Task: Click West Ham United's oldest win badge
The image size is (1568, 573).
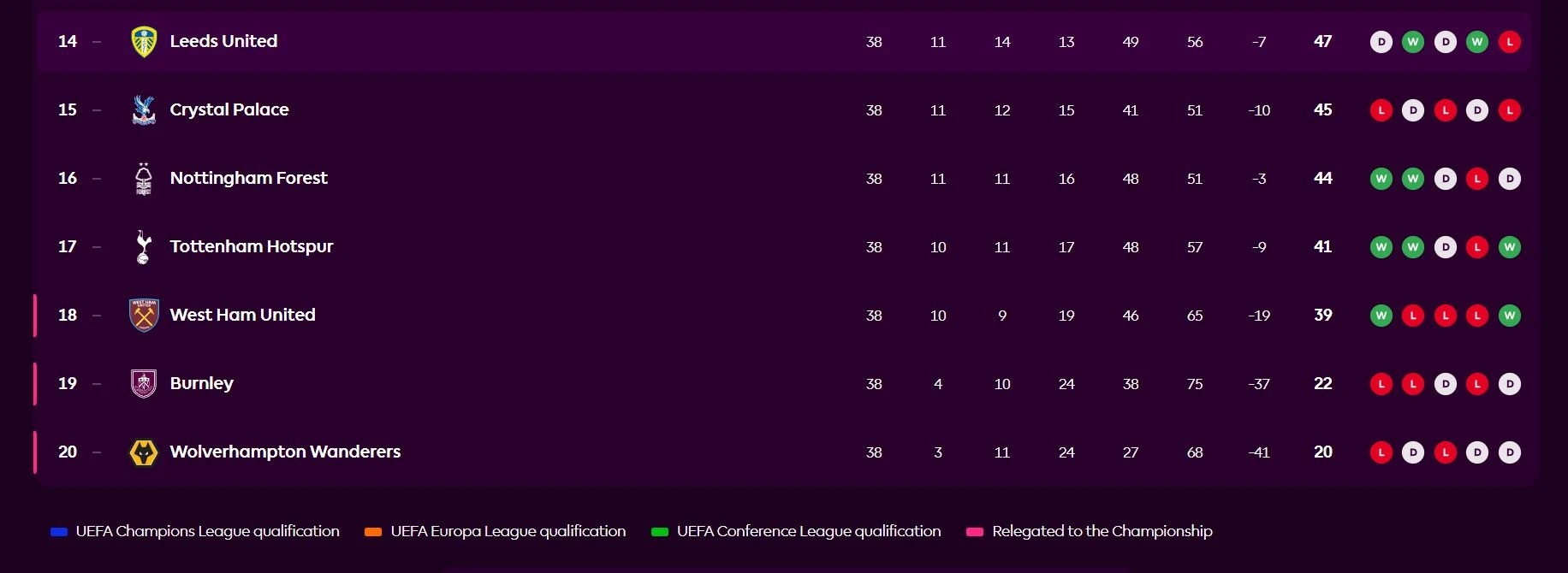Action: pyautogui.click(x=1381, y=316)
